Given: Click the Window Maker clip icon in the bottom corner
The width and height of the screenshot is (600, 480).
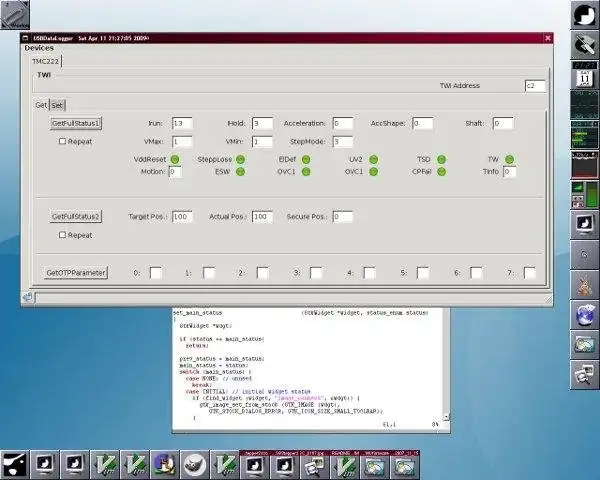Looking at the screenshot, I should [15, 464].
